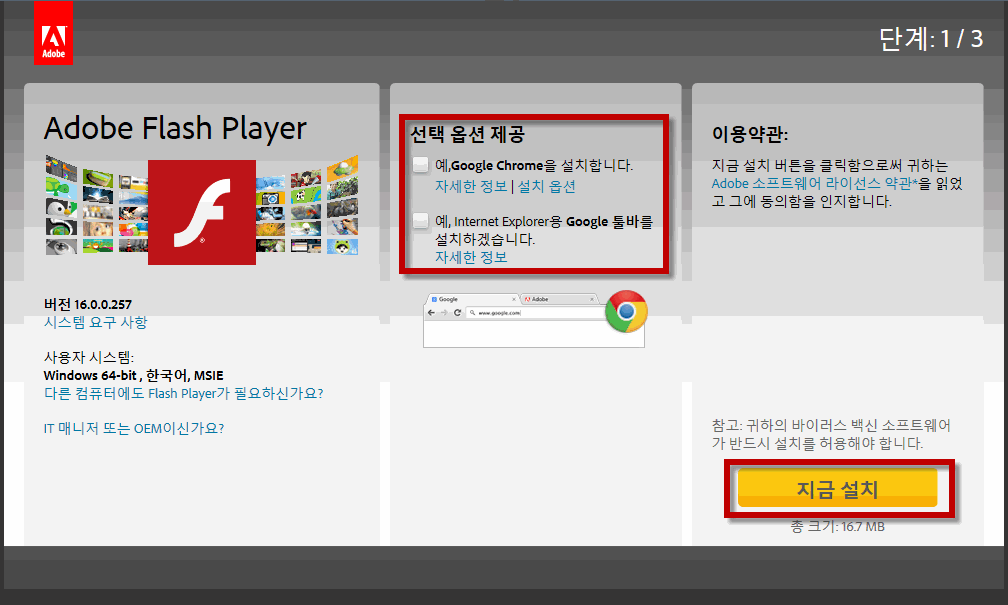Enable the Google Chrome install checkbox
1008x605 pixels.
420,165
